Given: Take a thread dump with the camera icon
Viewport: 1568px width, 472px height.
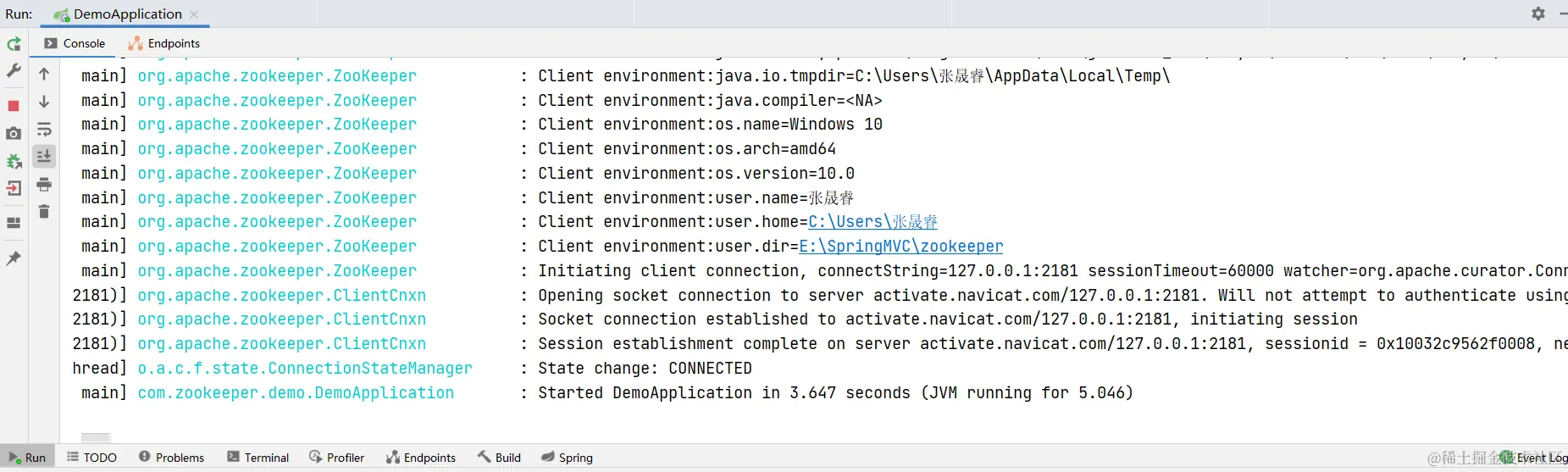Looking at the screenshot, I should pyautogui.click(x=14, y=134).
